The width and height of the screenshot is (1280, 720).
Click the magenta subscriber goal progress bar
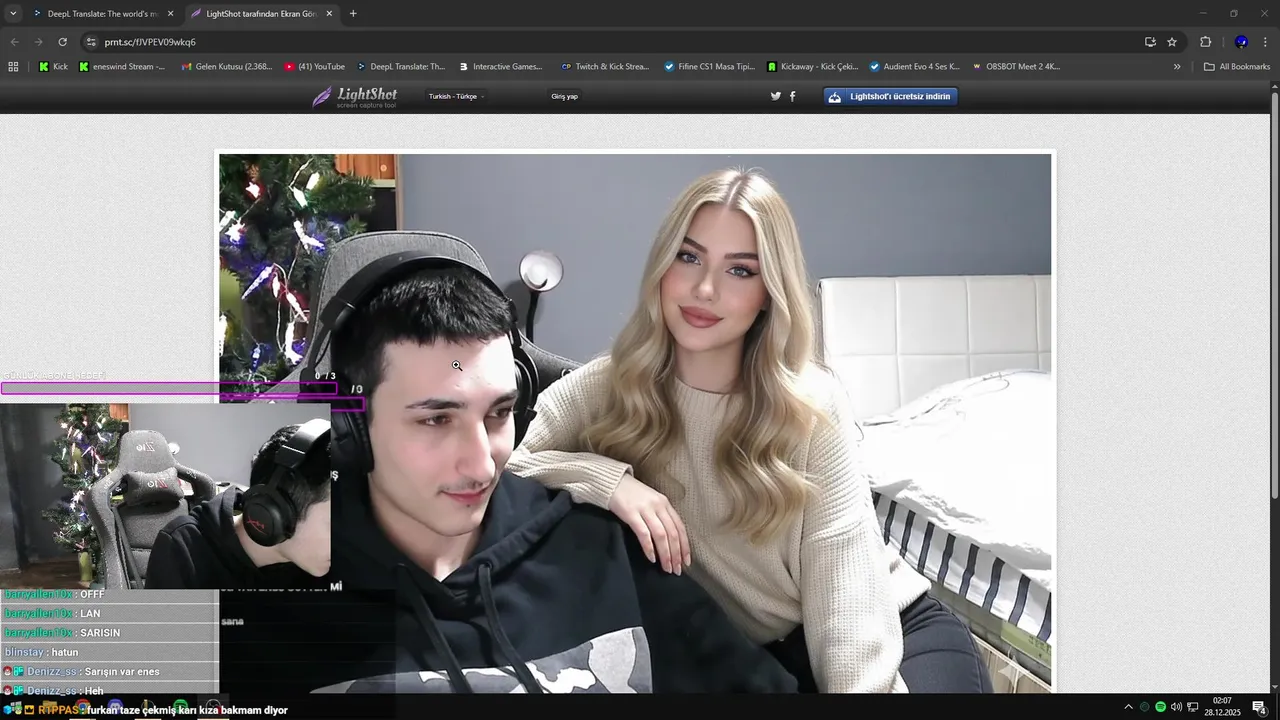tap(169, 389)
